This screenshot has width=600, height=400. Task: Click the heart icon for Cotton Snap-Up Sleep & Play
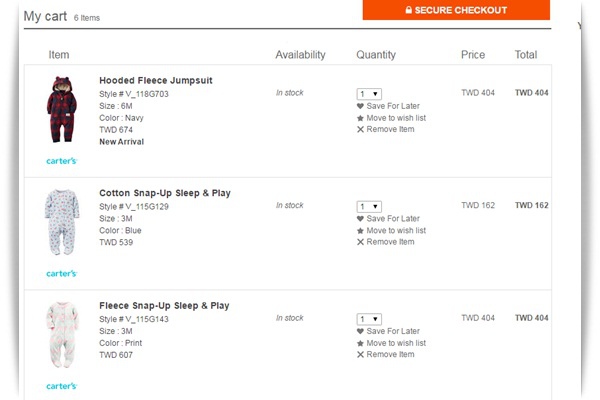coord(360,219)
